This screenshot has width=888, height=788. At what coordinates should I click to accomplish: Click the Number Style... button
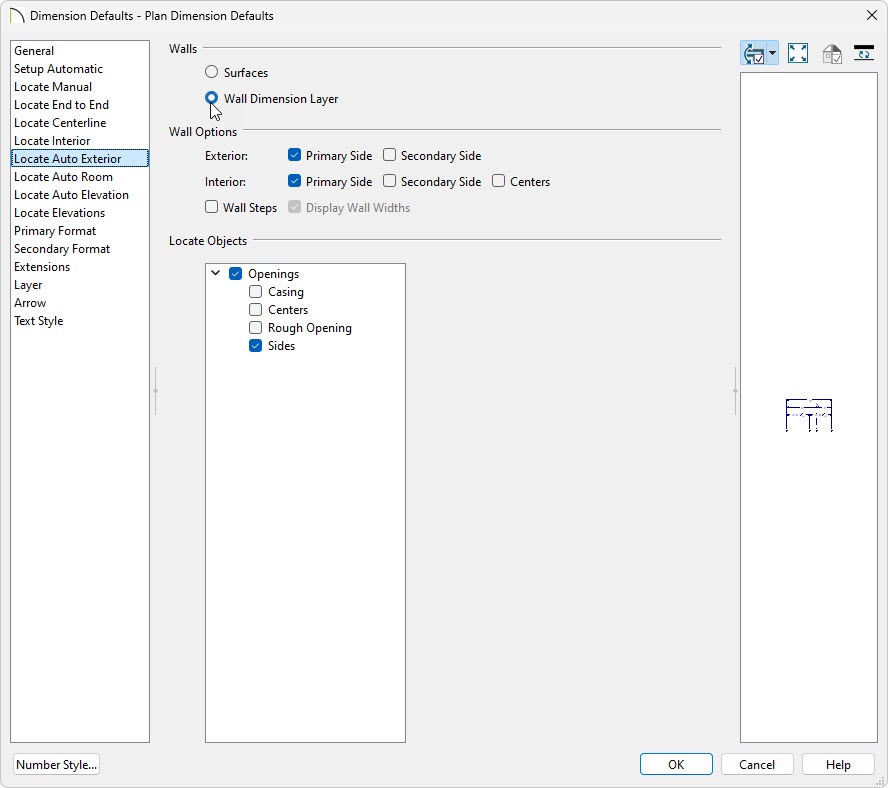[57, 765]
